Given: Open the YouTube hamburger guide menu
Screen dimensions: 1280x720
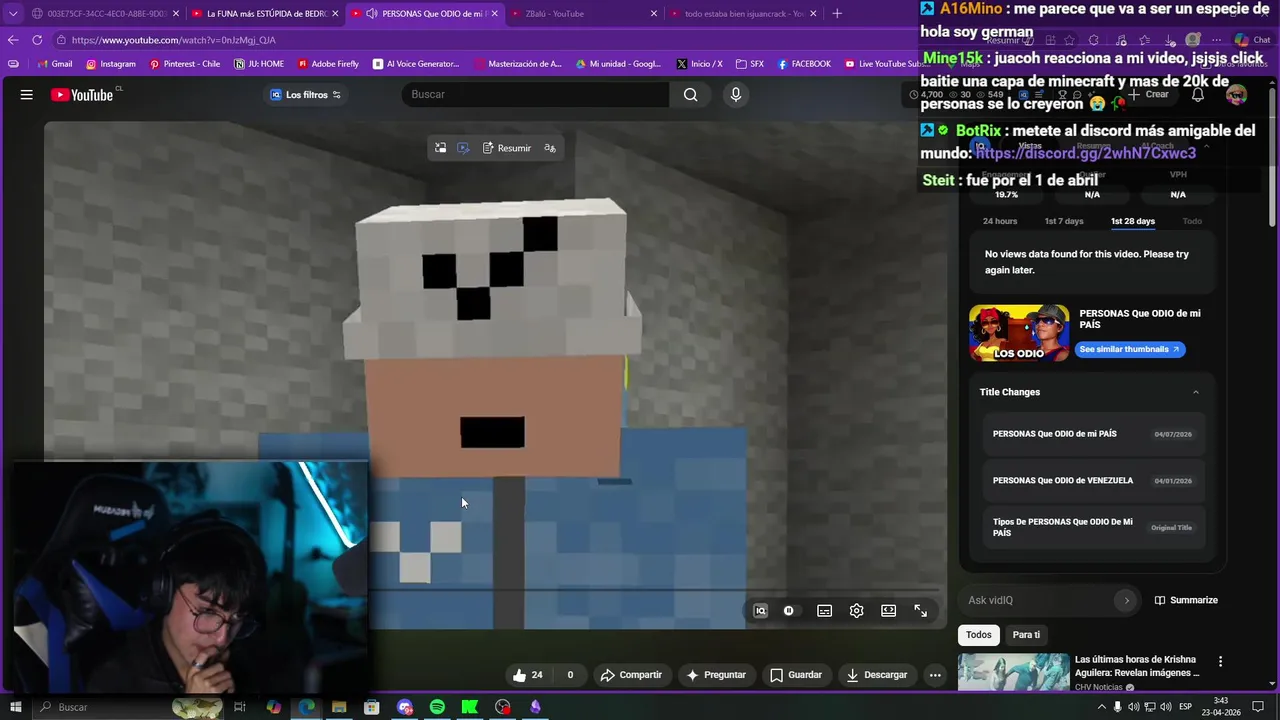Looking at the screenshot, I should 27,94.
